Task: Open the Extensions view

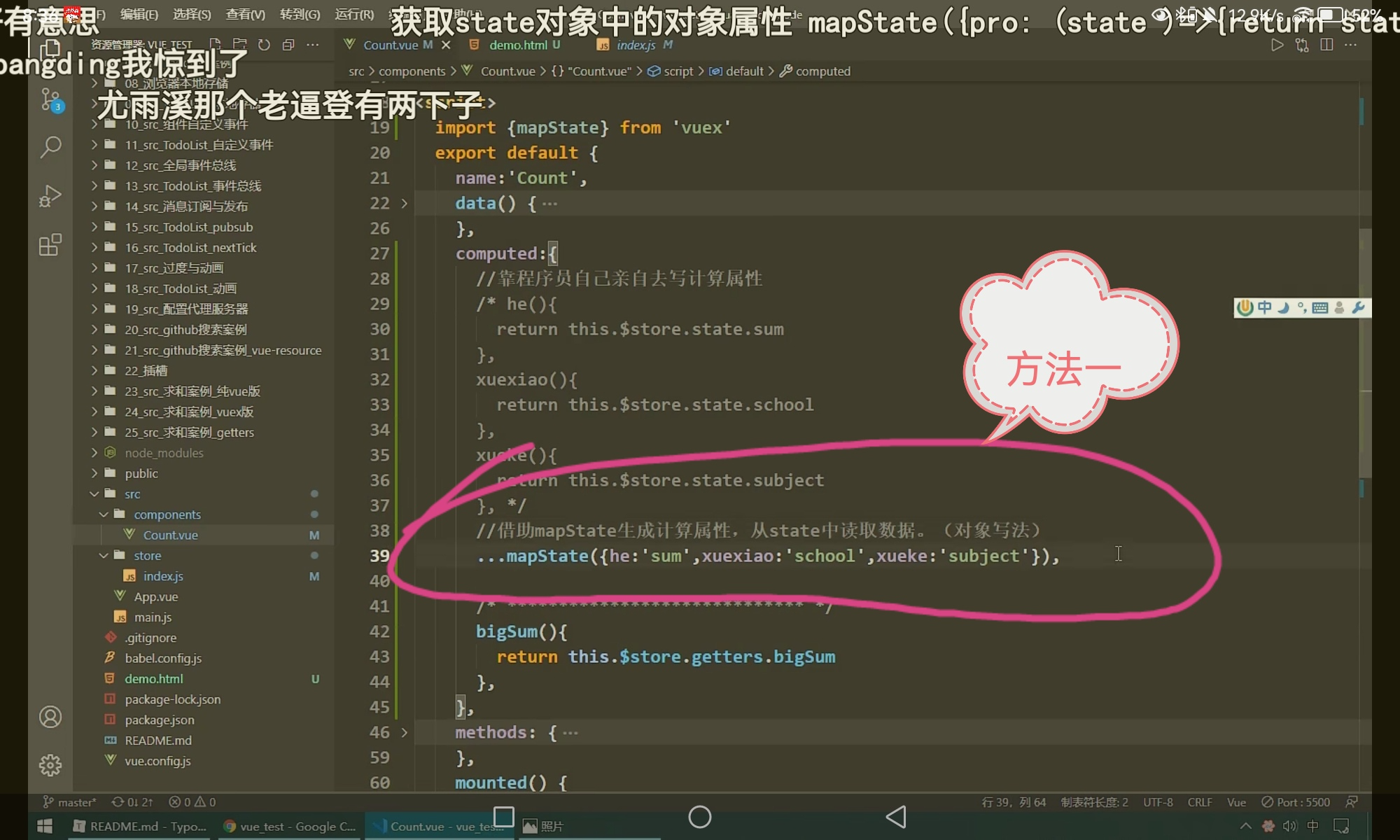Action: click(50, 245)
